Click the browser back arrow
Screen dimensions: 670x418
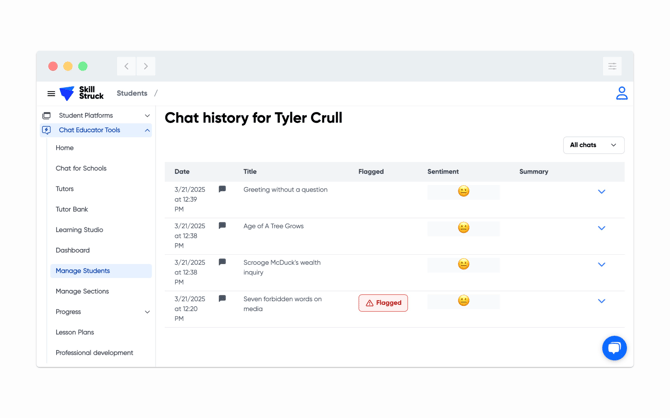click(x=127, y=66)
